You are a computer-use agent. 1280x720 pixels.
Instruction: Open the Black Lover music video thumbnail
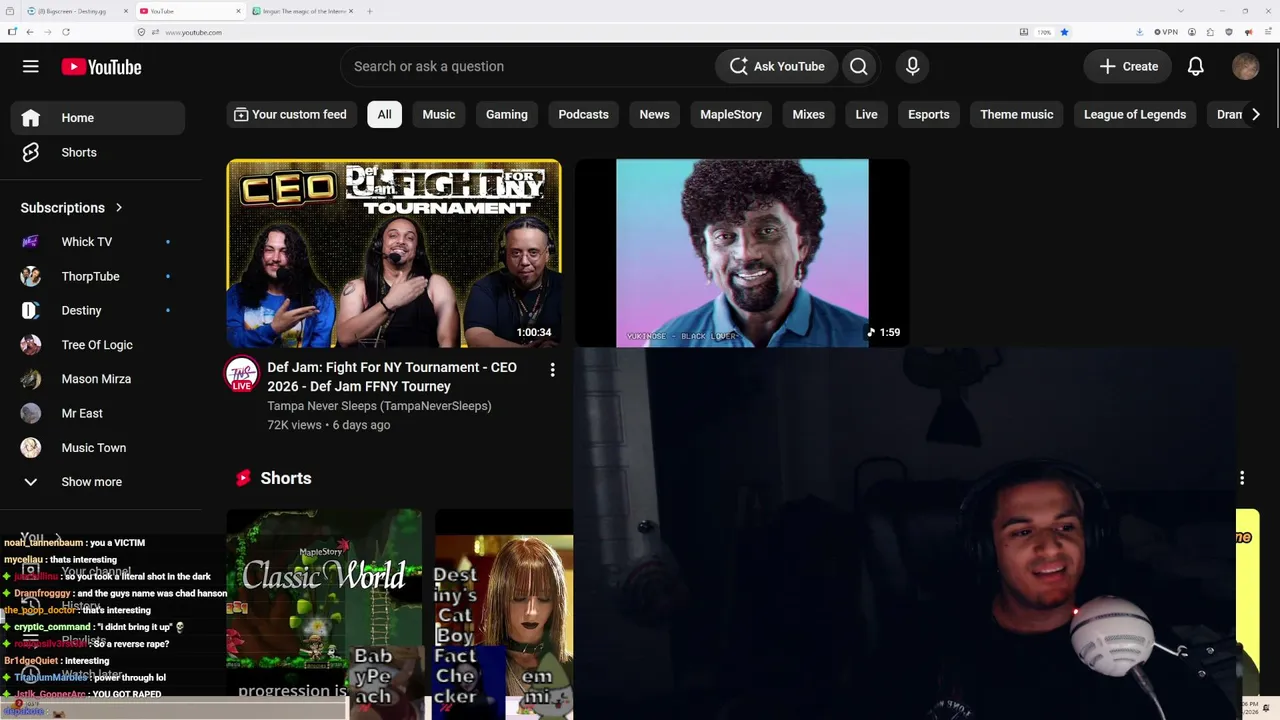pyautogui.click(x=742, y=253)
